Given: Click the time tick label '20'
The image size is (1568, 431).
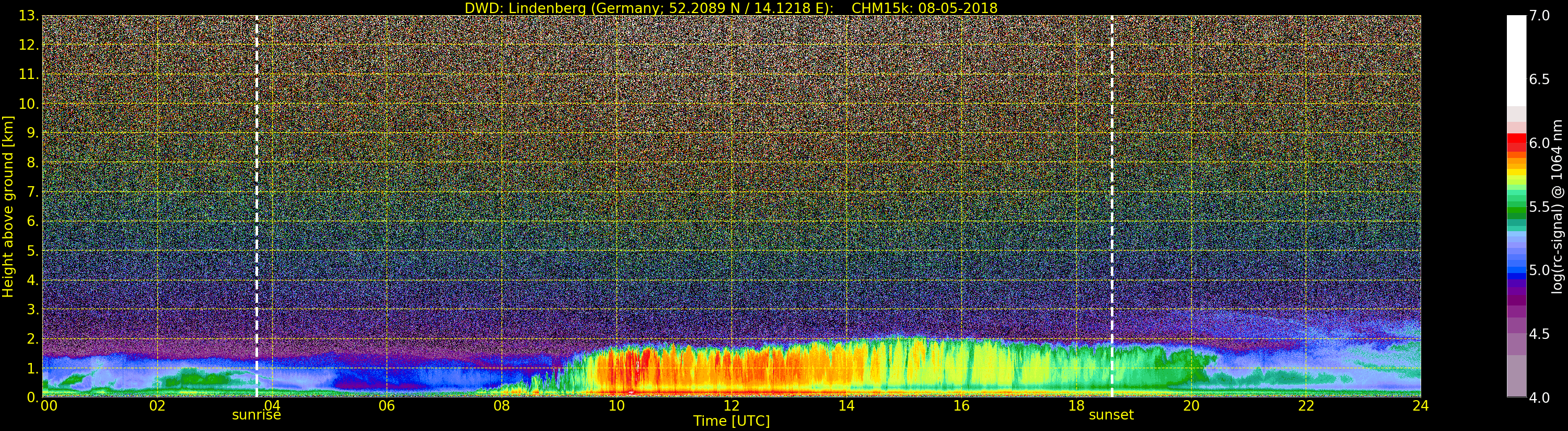Looking at the screenshot, I should click(1191, 405).
